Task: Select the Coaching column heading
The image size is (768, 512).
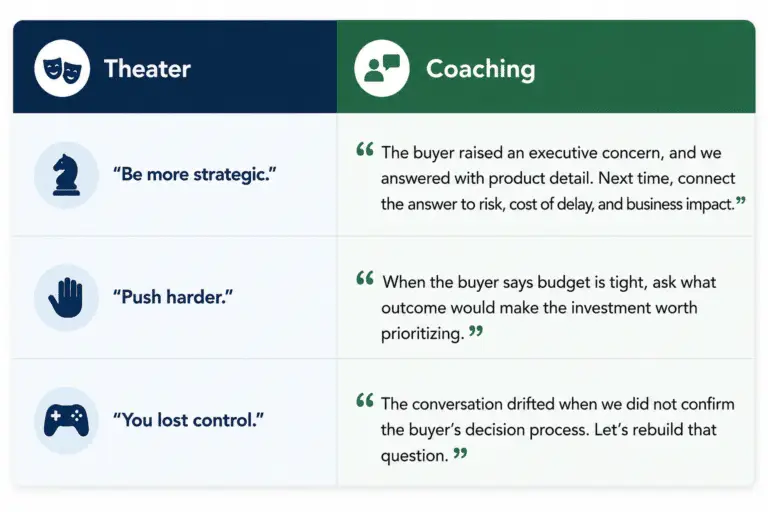Action: click(480, 69)
